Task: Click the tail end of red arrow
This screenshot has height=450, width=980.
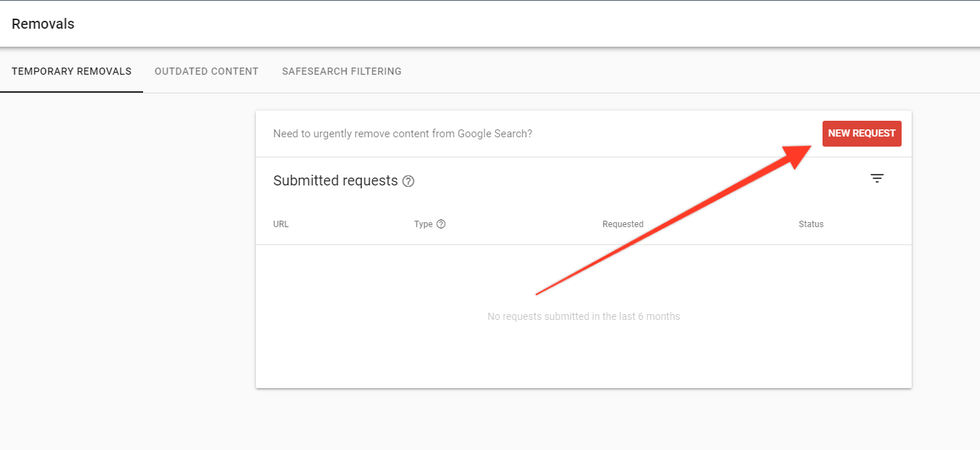Action: pyautogui.click(x=540, y=293)
